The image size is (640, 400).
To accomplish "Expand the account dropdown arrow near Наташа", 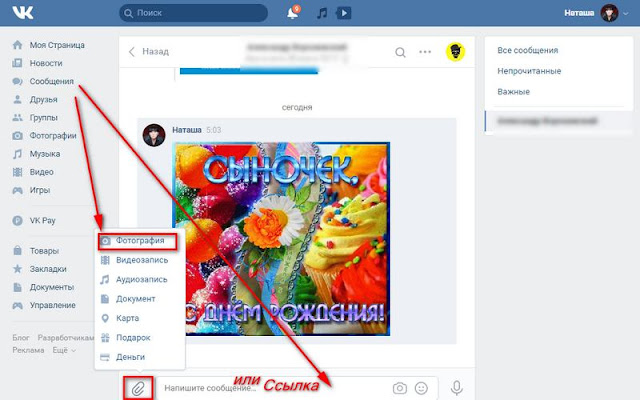I will pyautogui.click(x=626, y=13).
